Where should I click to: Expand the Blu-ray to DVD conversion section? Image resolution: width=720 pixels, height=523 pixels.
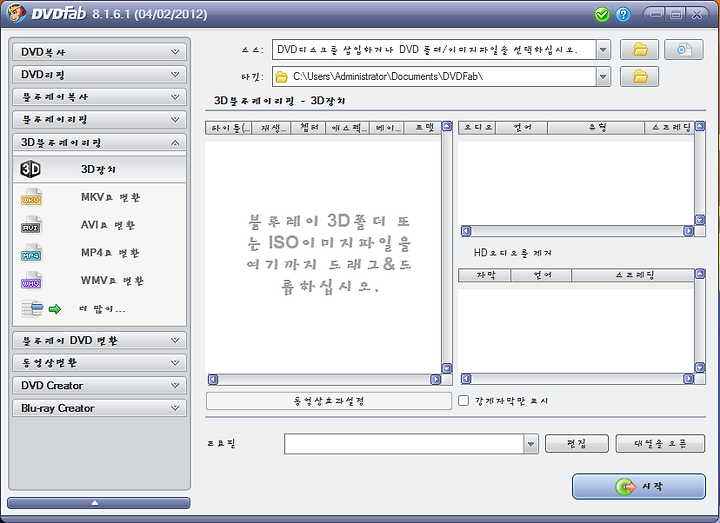(99, 340)
